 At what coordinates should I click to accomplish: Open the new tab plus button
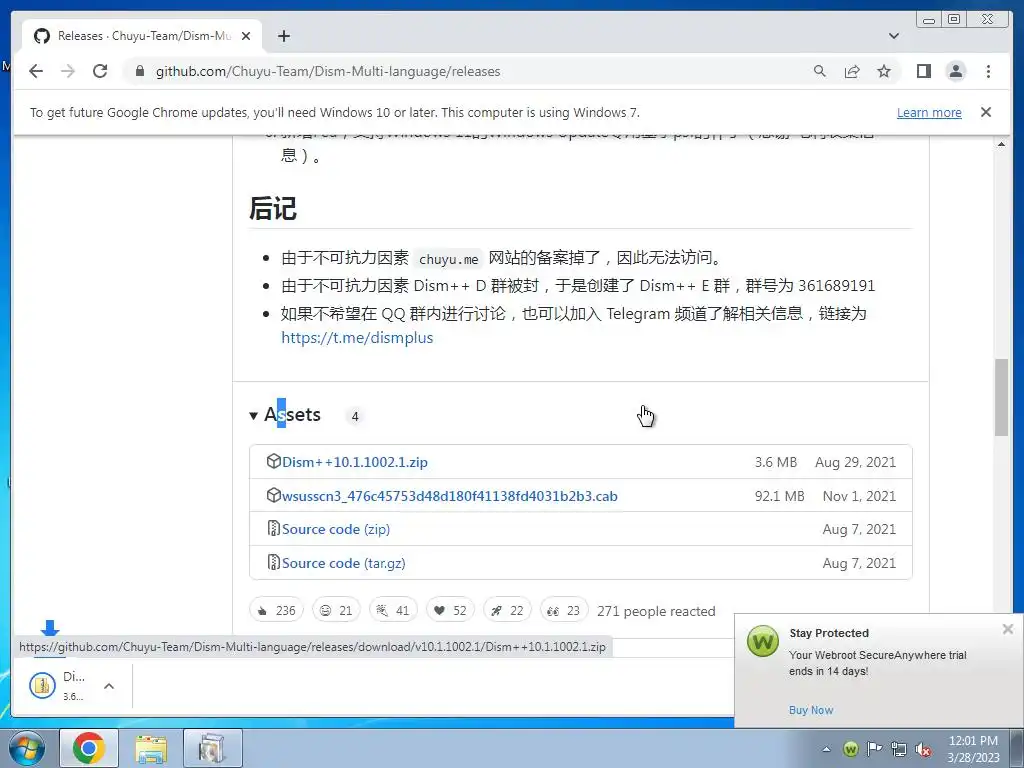point(283,36)
